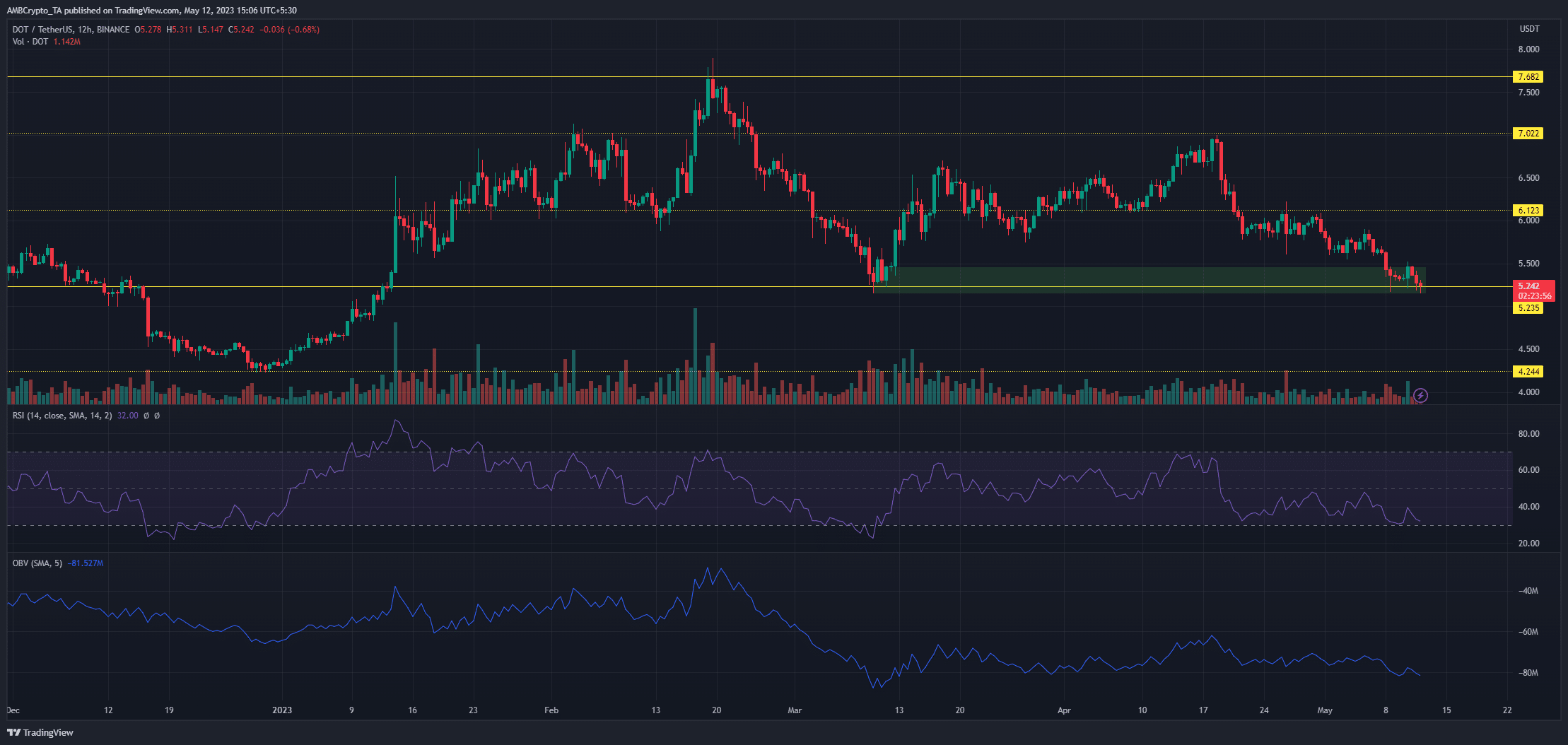Select the DOT / TetherUS symbol title

[71, 30]
